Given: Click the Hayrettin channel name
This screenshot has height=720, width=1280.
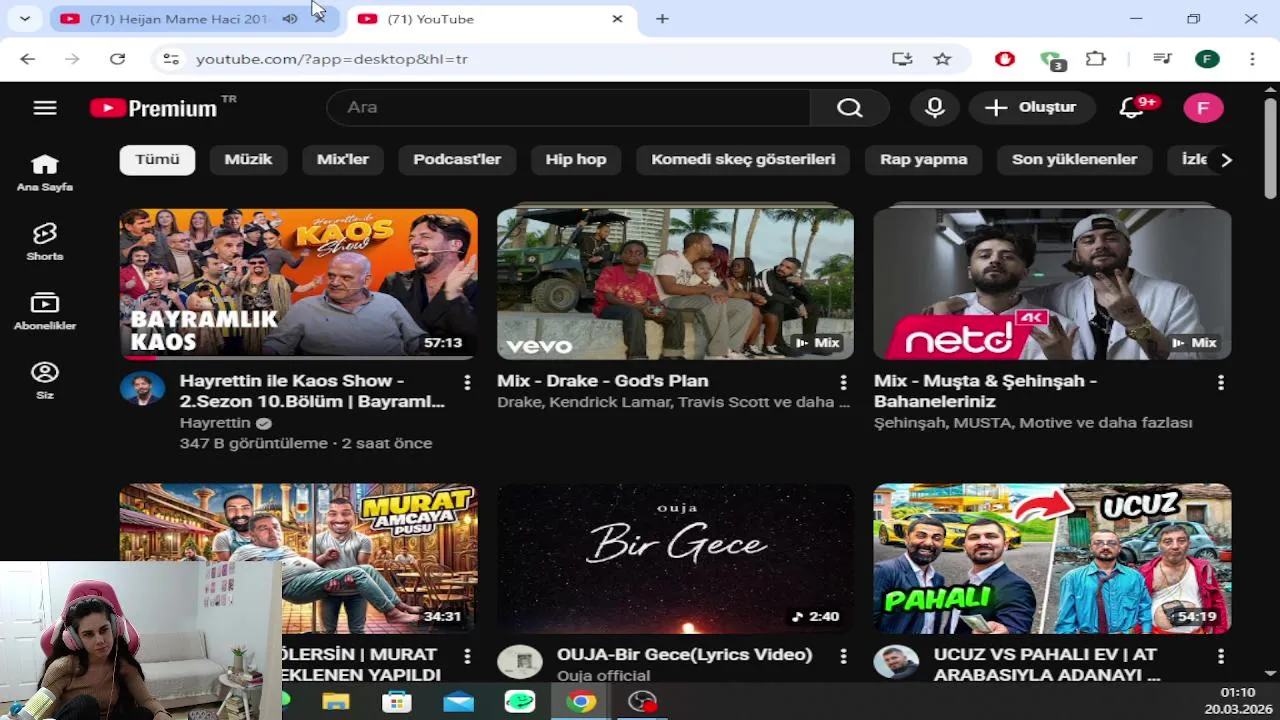Looking at the screenshot, I should click(214, 423).
